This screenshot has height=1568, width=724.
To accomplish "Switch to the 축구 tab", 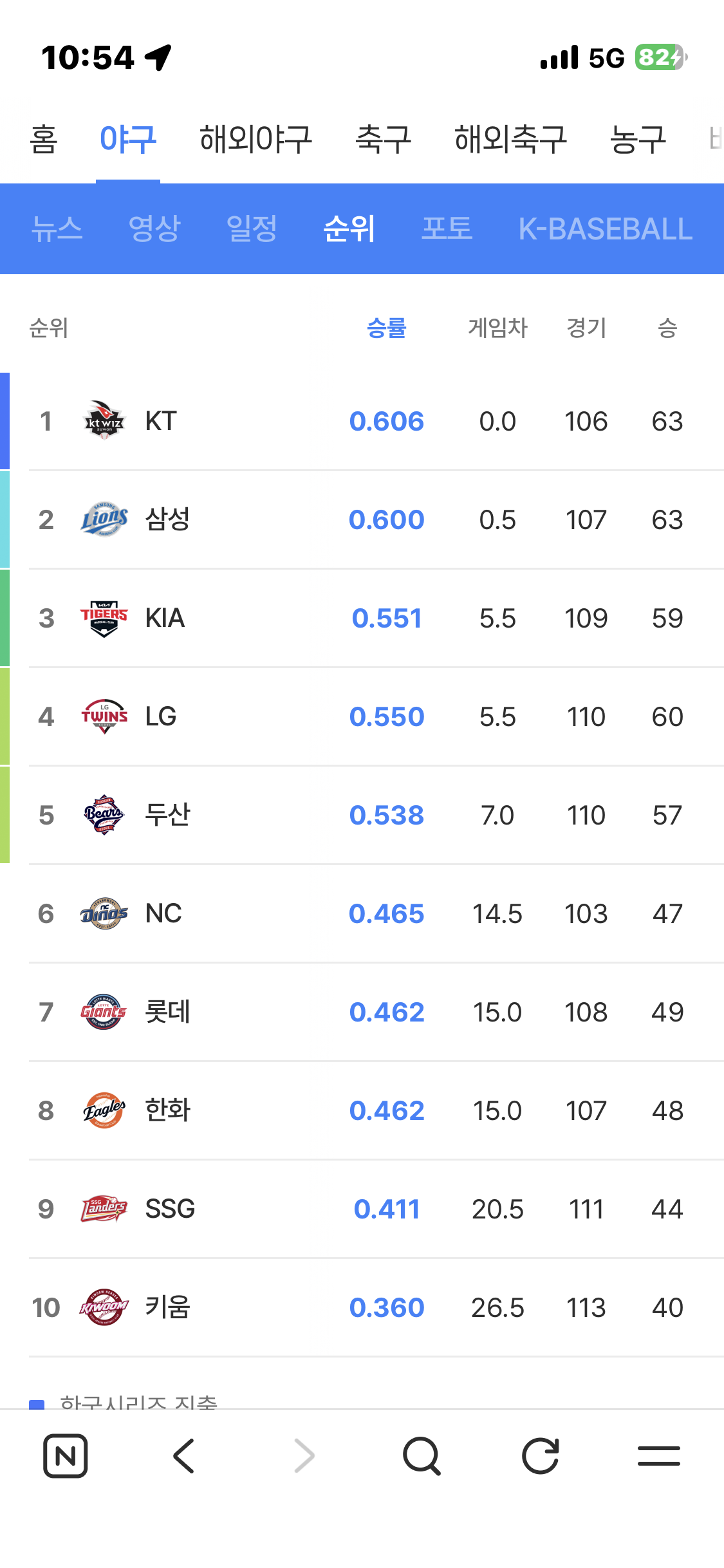I will (x=384, y=139).
